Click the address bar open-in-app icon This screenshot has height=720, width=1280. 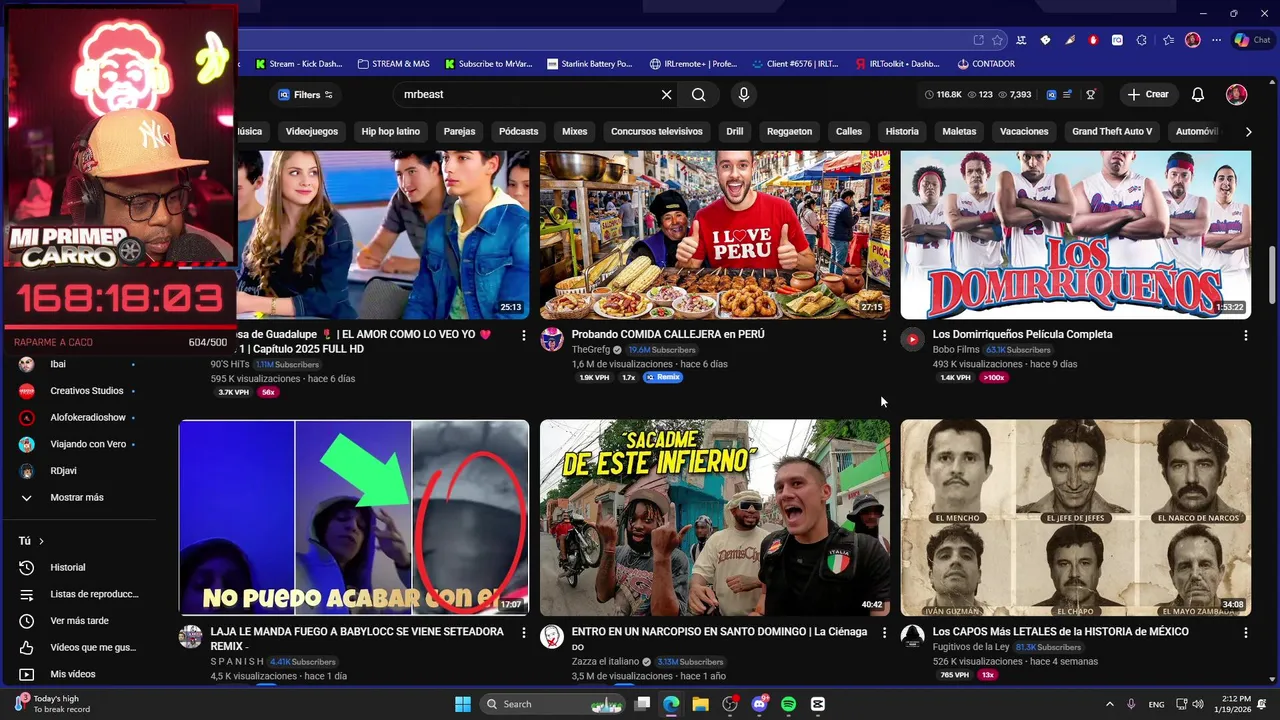coord(978,40)
